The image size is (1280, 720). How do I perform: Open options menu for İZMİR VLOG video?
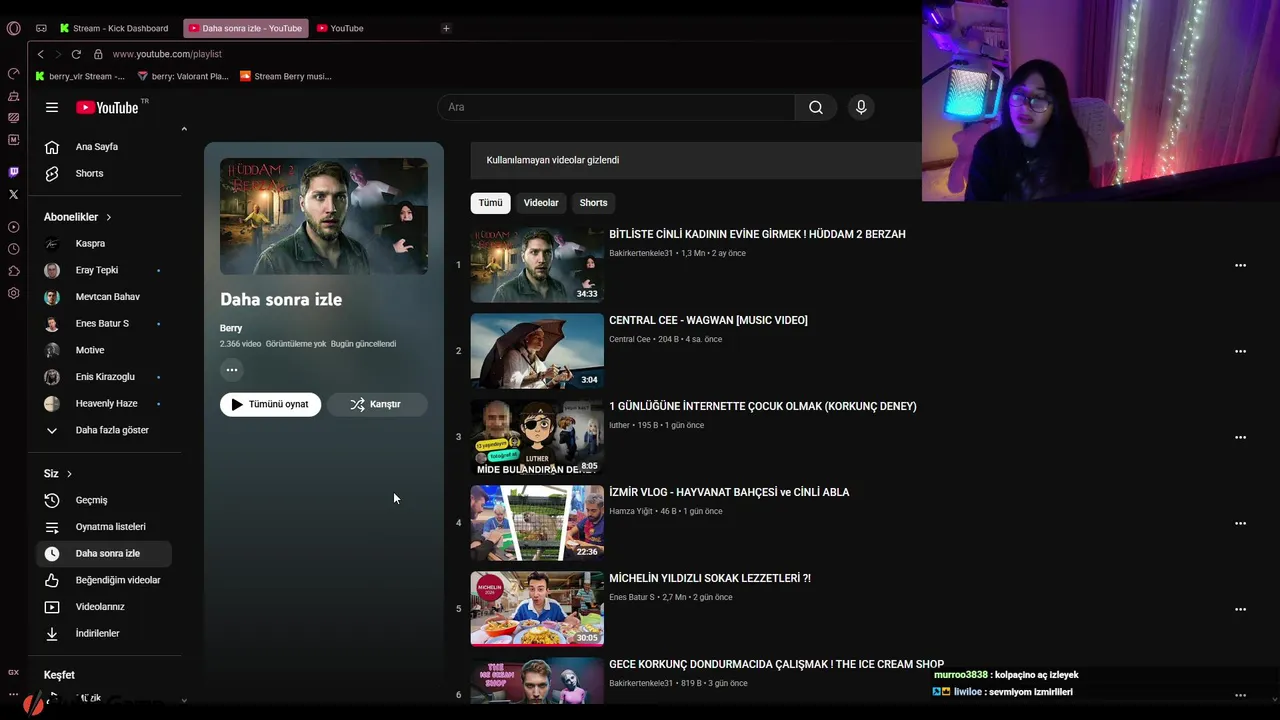click(x=1240, y=523)
